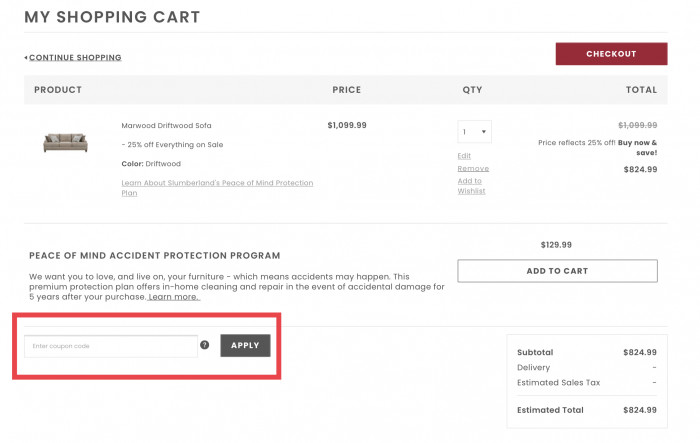700x443 pixels.
Task: Click the Estimated Total amount in summary
Action: pos(640,410)
